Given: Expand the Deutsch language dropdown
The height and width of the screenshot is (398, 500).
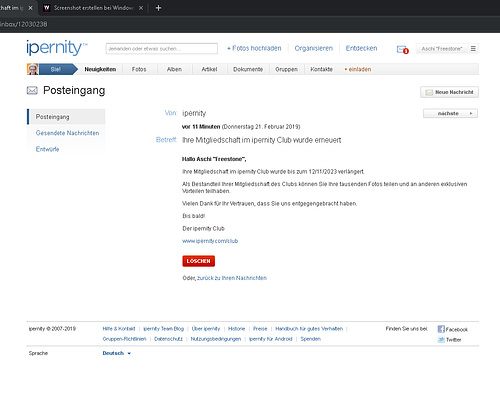Looking at the screenshot, I should (x=116, y=353).
